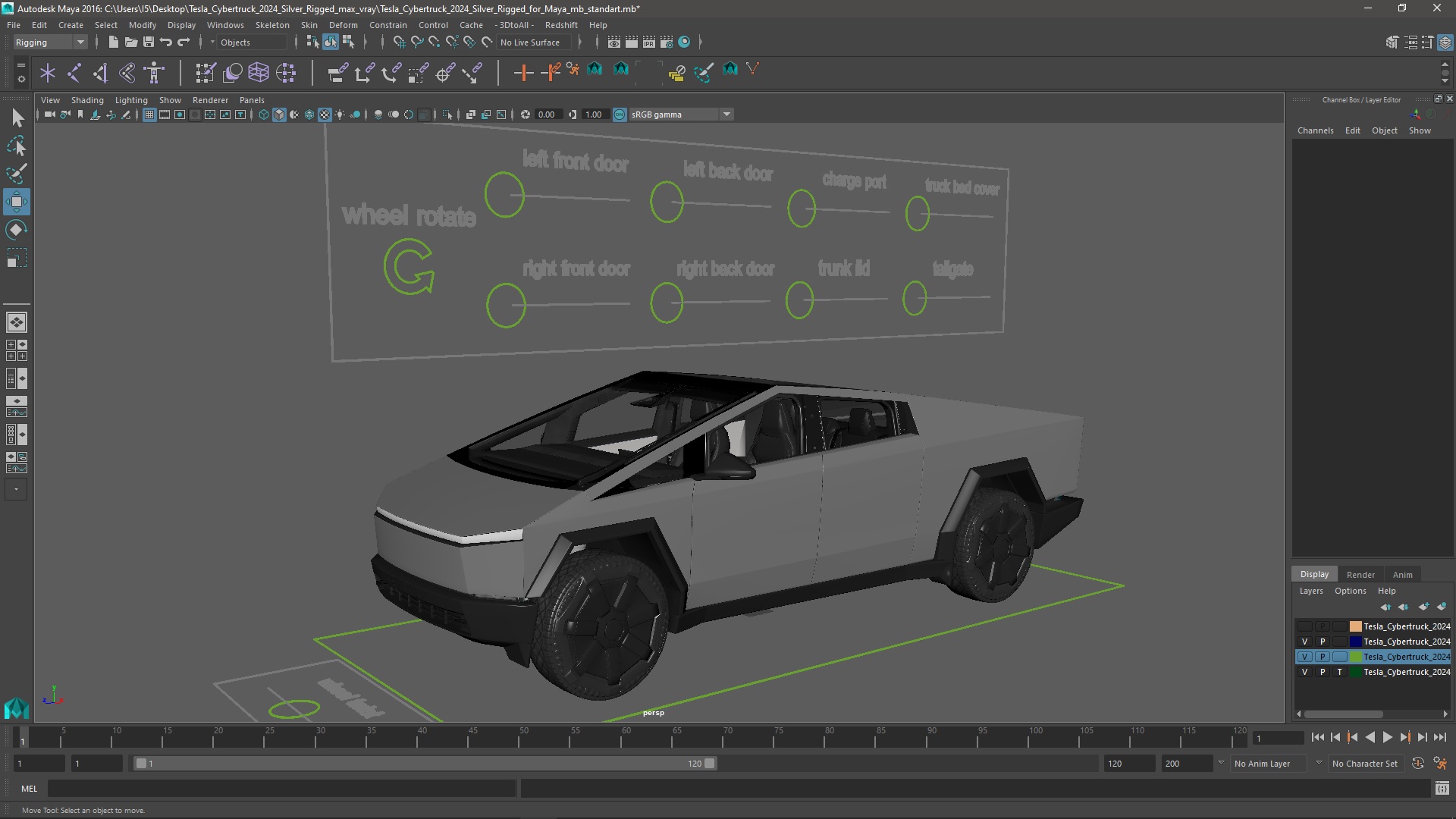The image size is (1456, 819).
Task: Toggle viewport grid display
Action: 149,115
